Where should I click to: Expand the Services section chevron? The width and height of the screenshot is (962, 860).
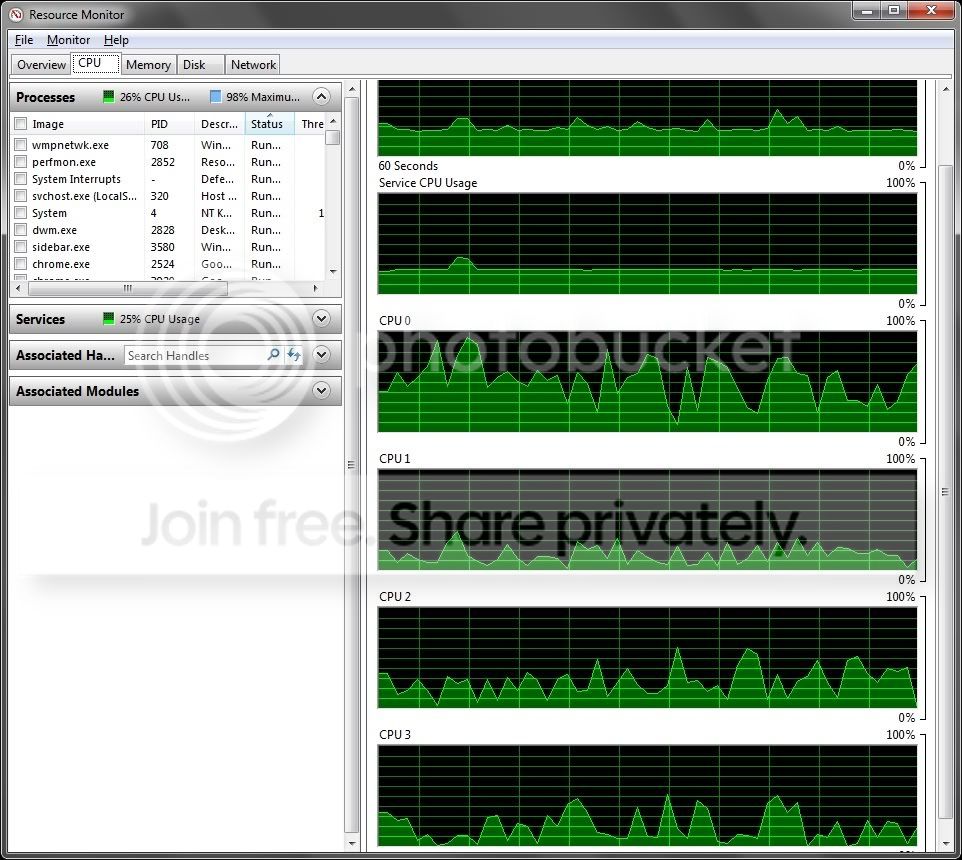[x=321, y=318]
